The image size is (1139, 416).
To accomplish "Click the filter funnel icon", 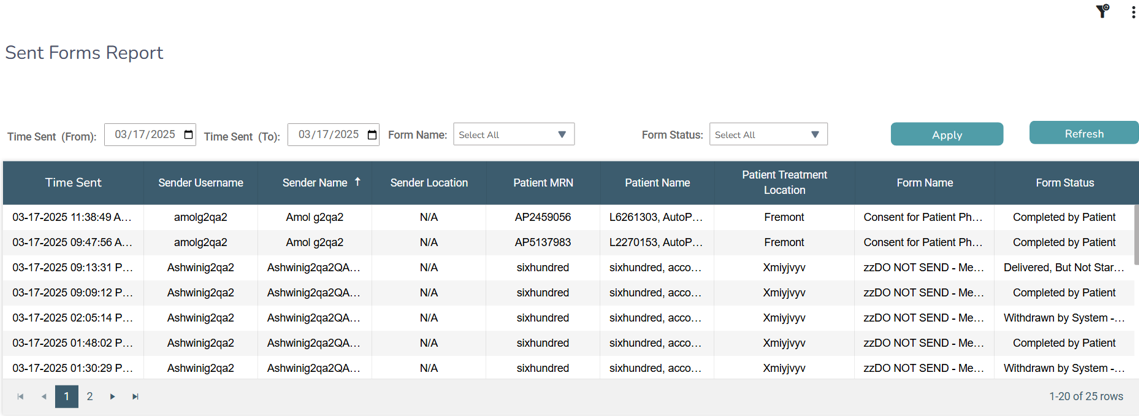I will click(1102, 12).
